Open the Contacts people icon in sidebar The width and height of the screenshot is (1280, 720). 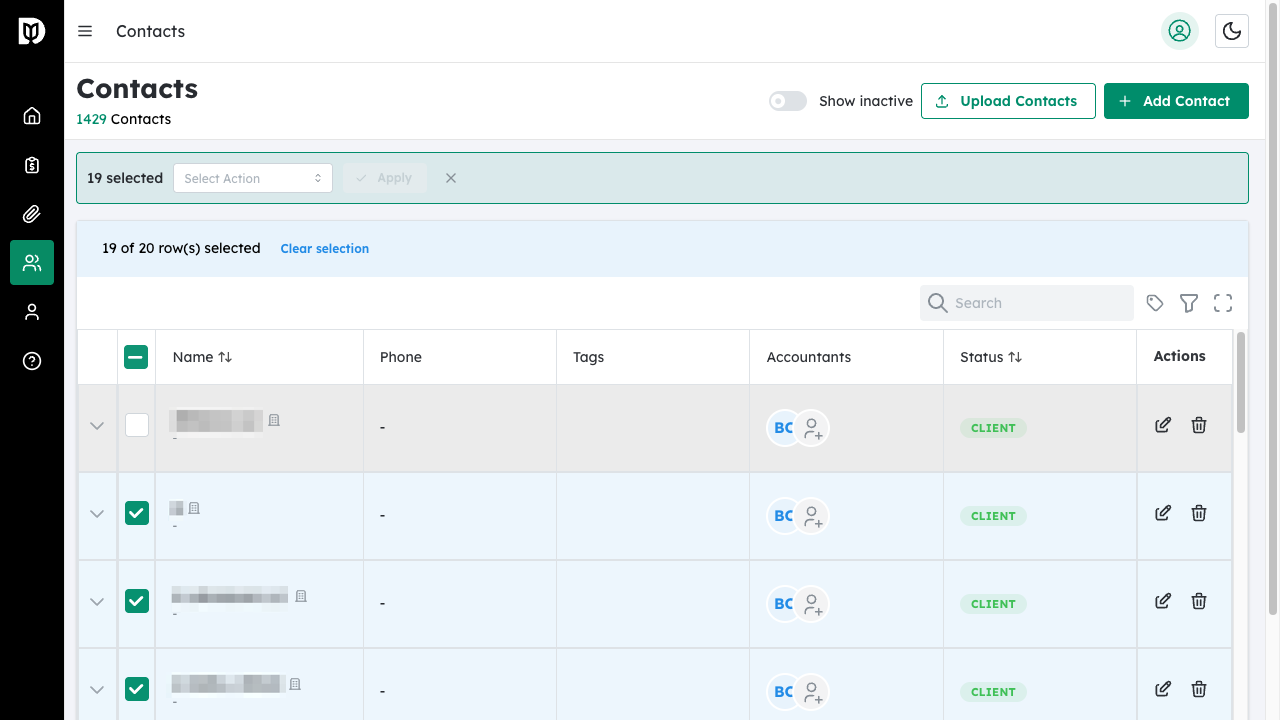click(x=31, y=262)
